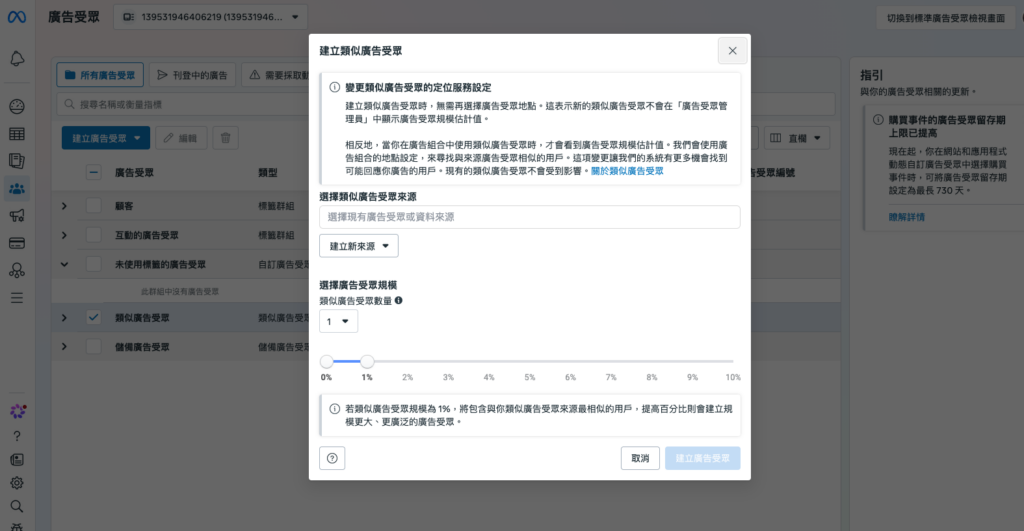Select the 刊登中的廣告 tab
Viewport: 1024px width, 531px height.
[x=193, y=75]
